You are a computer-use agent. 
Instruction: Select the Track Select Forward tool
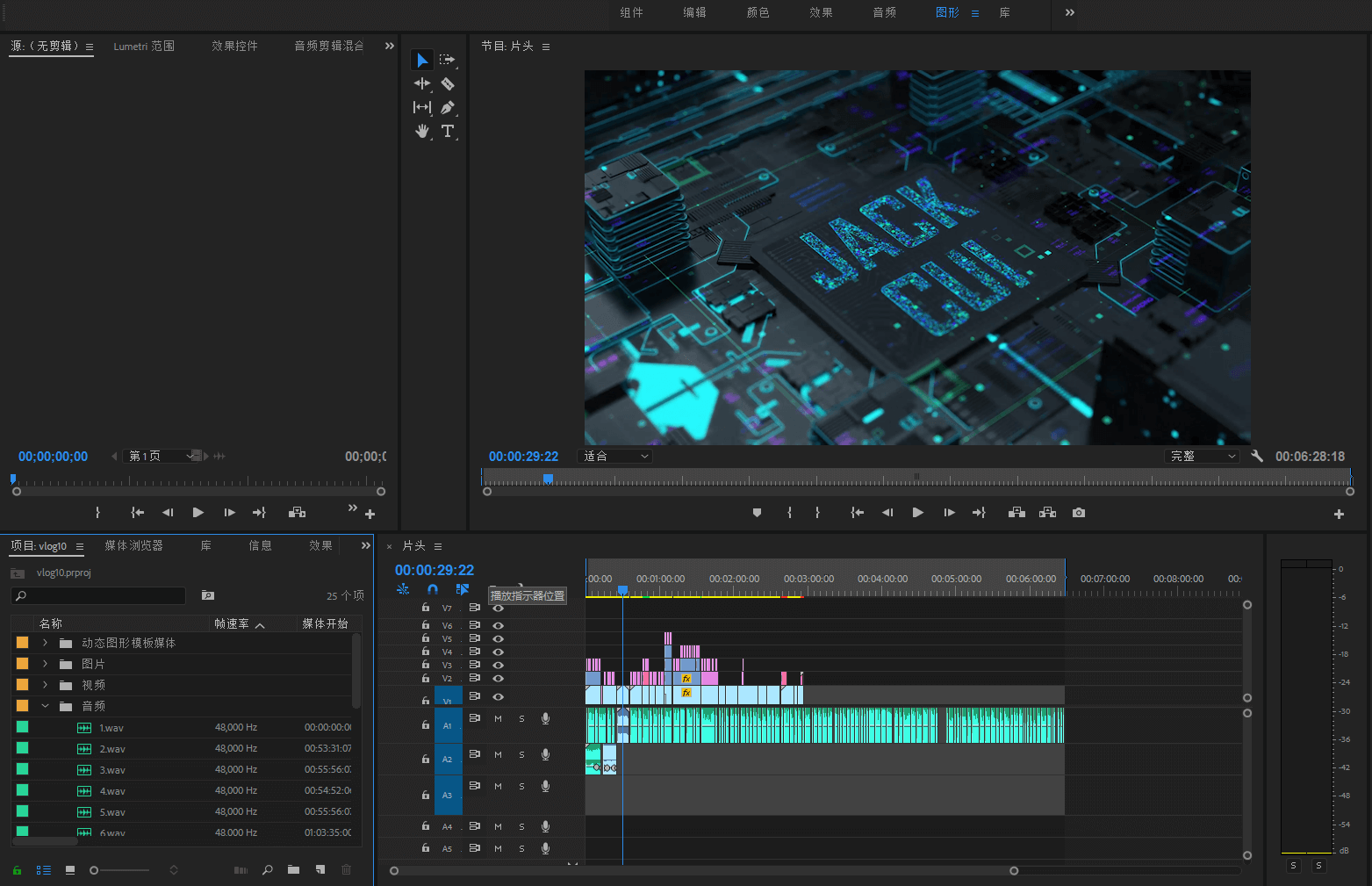[x=448, y=60]
